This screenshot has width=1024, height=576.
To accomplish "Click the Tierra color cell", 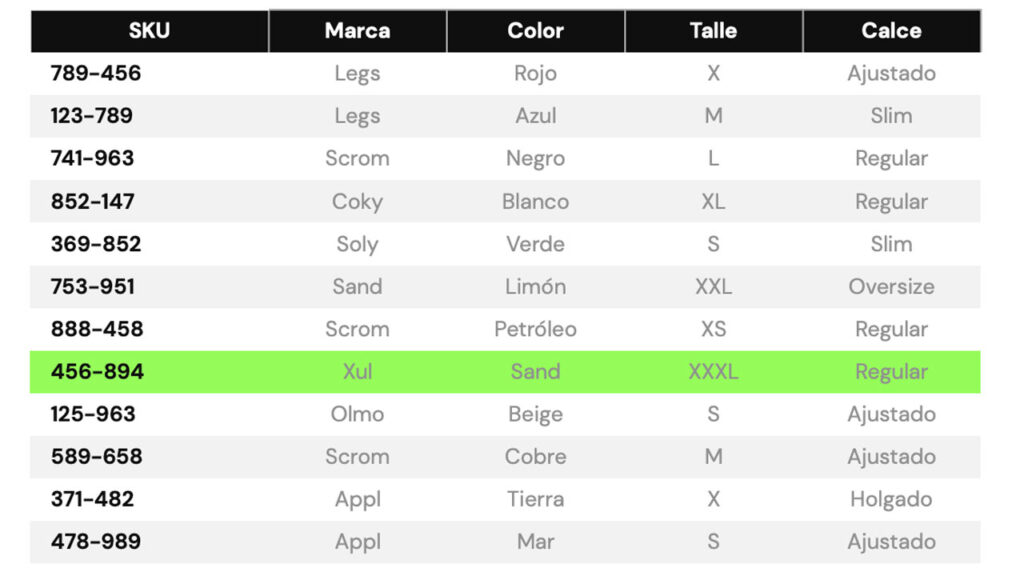I will click(x=535, y=499).
